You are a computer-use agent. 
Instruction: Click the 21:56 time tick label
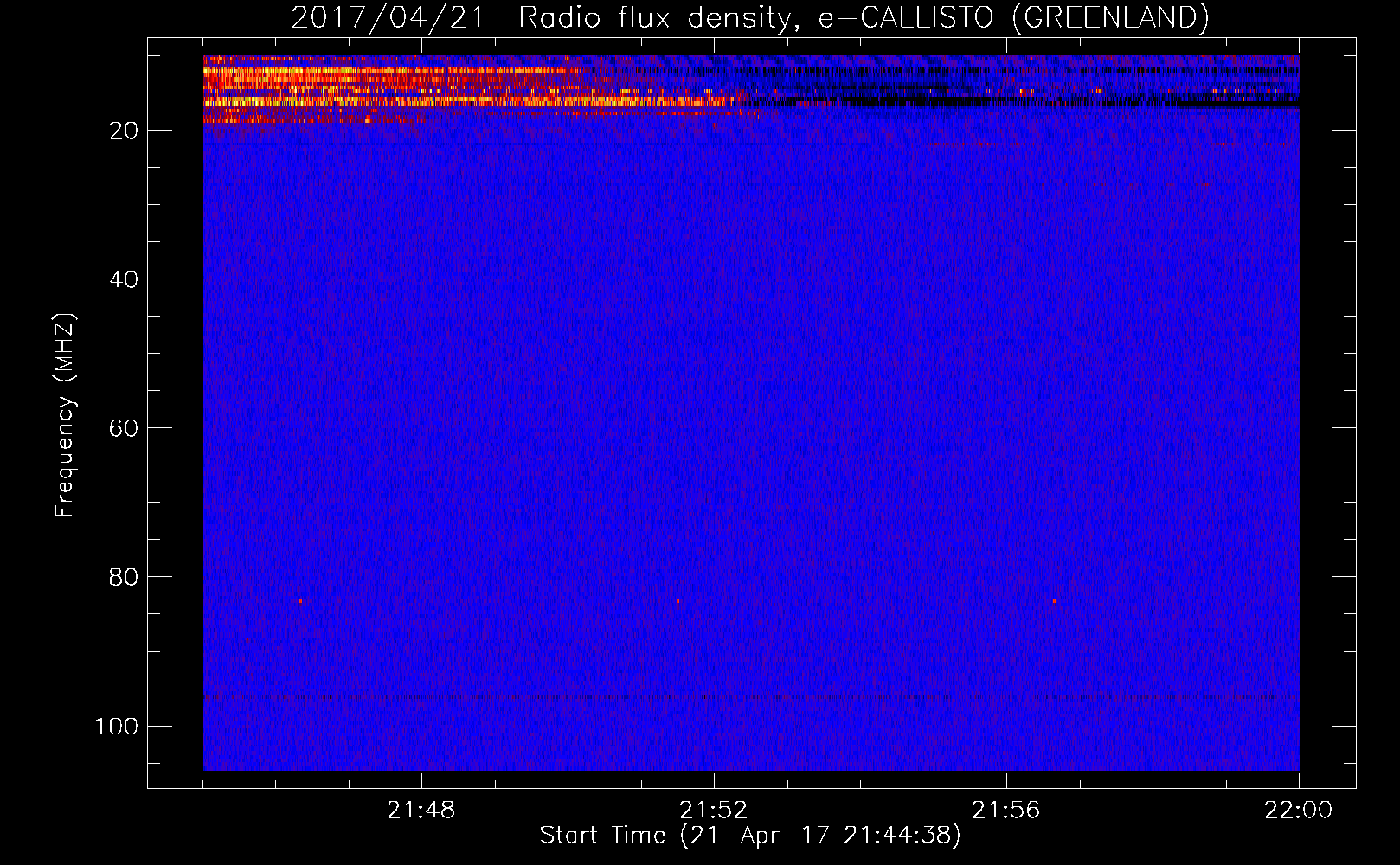1005,811
